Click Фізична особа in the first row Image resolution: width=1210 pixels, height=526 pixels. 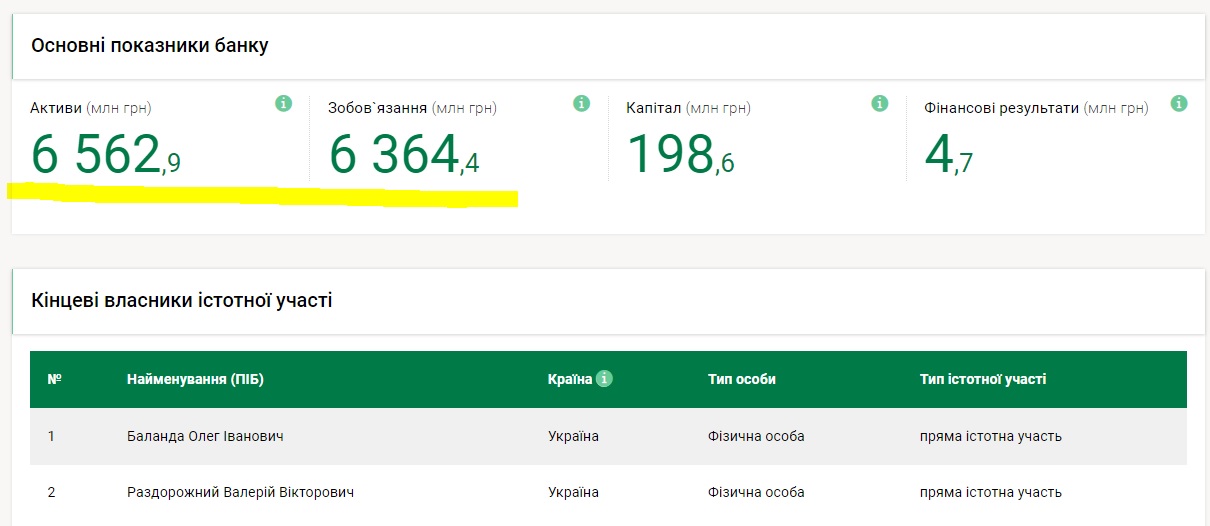[x=755, y=437]
